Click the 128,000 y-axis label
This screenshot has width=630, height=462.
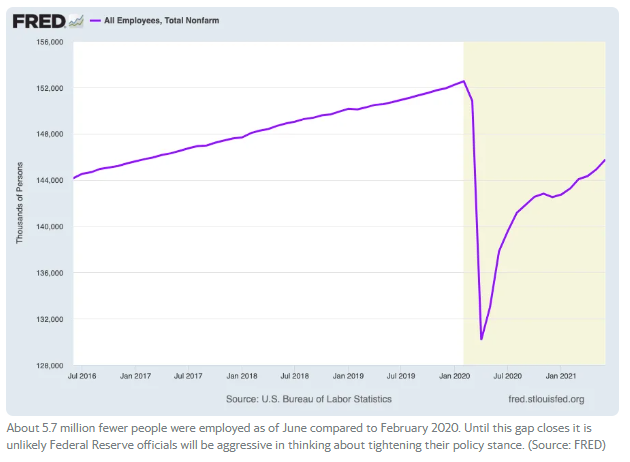click(50, 365)
